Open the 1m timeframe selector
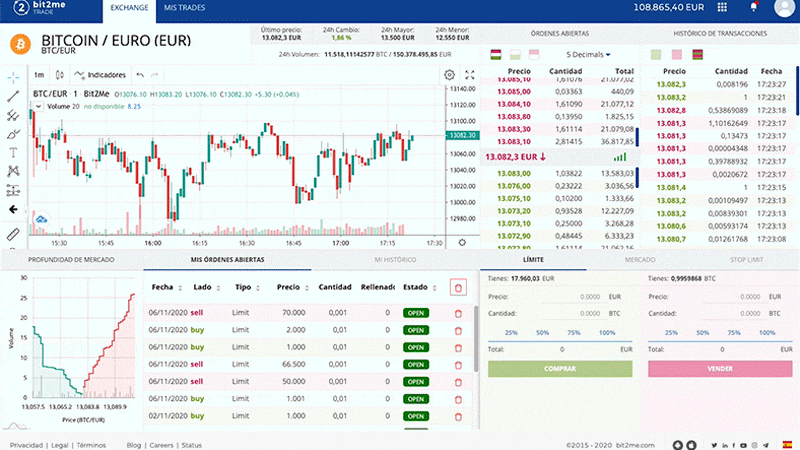Screen dimensions: 800x450 click(39, 75)
